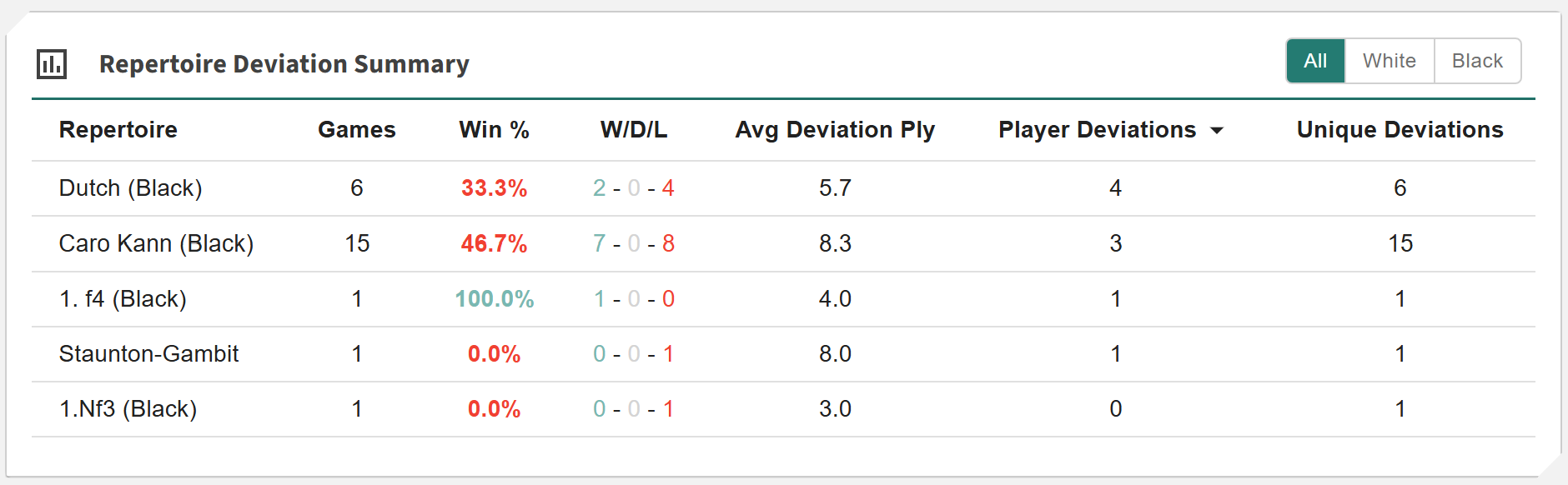
Task: Sort by Win % column header
Action: click(x=494, y=130)
